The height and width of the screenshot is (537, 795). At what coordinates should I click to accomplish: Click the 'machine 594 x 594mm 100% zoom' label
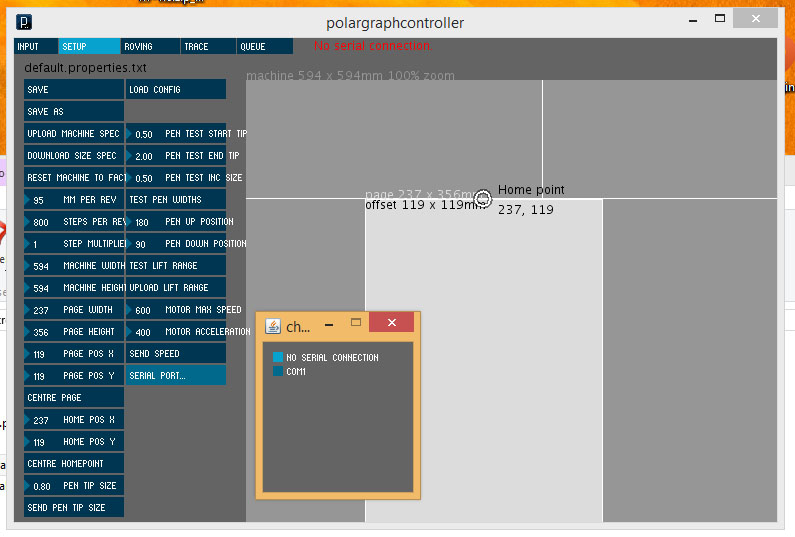pos(350,76)
